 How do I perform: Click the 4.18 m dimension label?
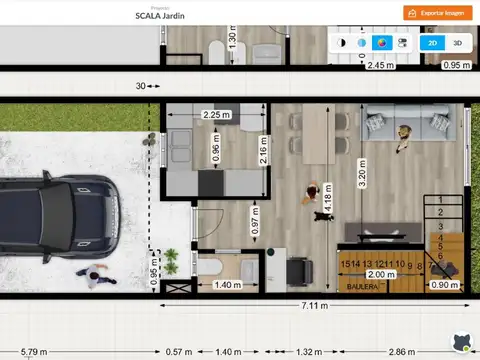(x=328, y=198)
